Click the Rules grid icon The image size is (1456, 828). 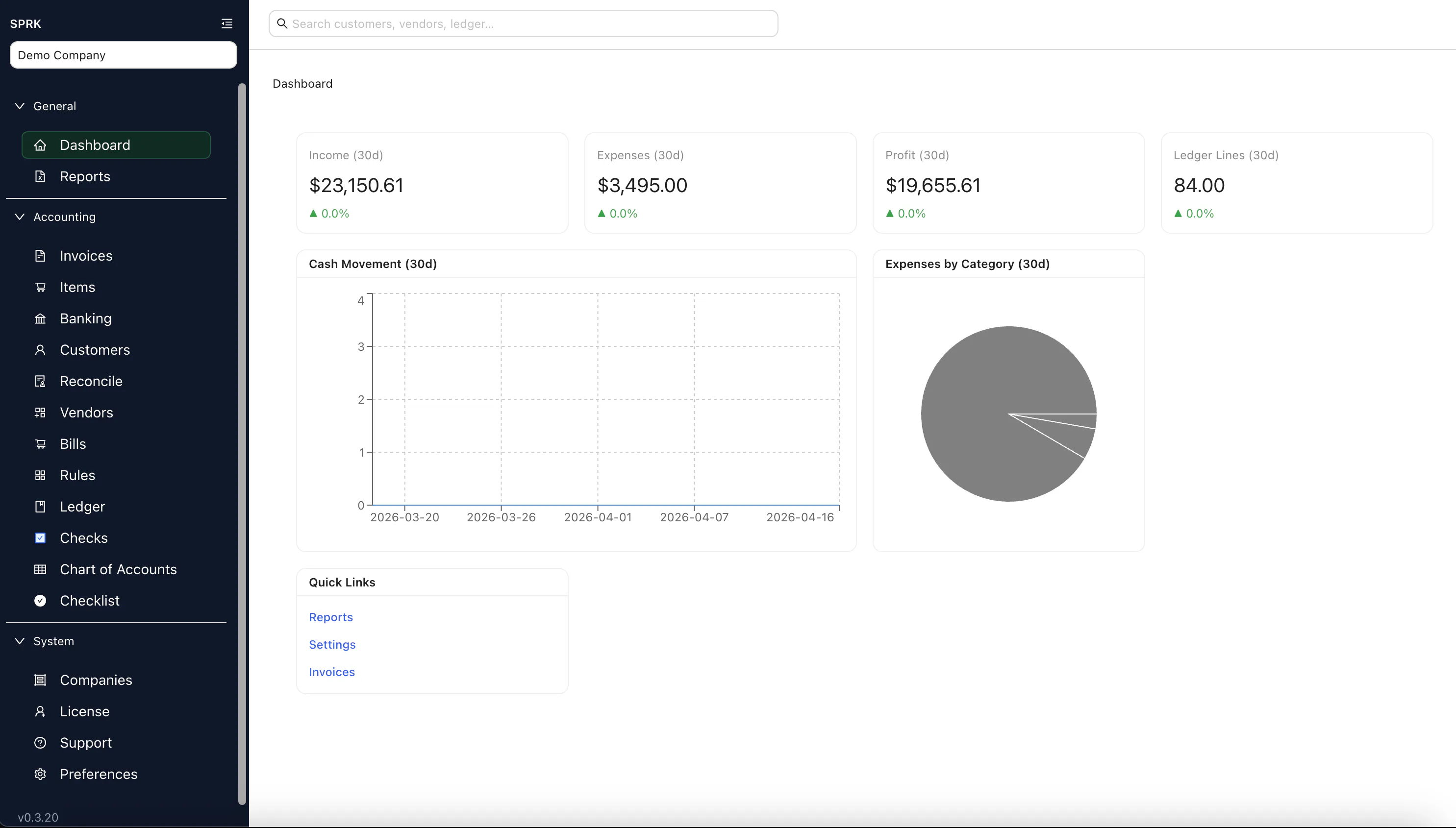40,475
